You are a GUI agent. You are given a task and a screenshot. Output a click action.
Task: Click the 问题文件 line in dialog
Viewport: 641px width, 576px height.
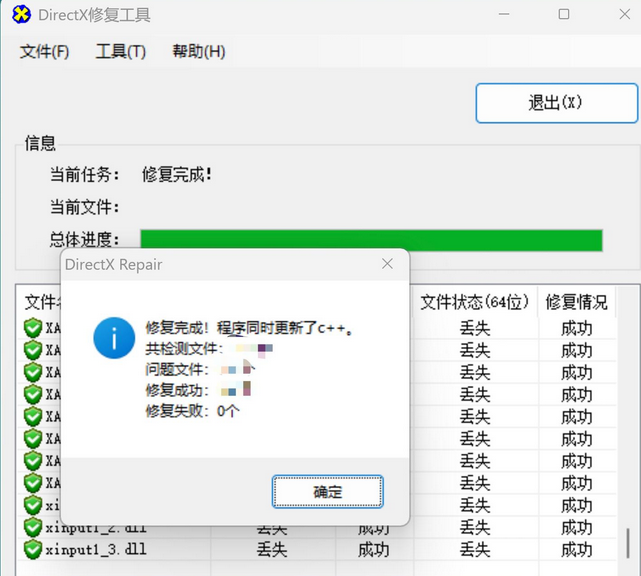click(x=200, y=370)
